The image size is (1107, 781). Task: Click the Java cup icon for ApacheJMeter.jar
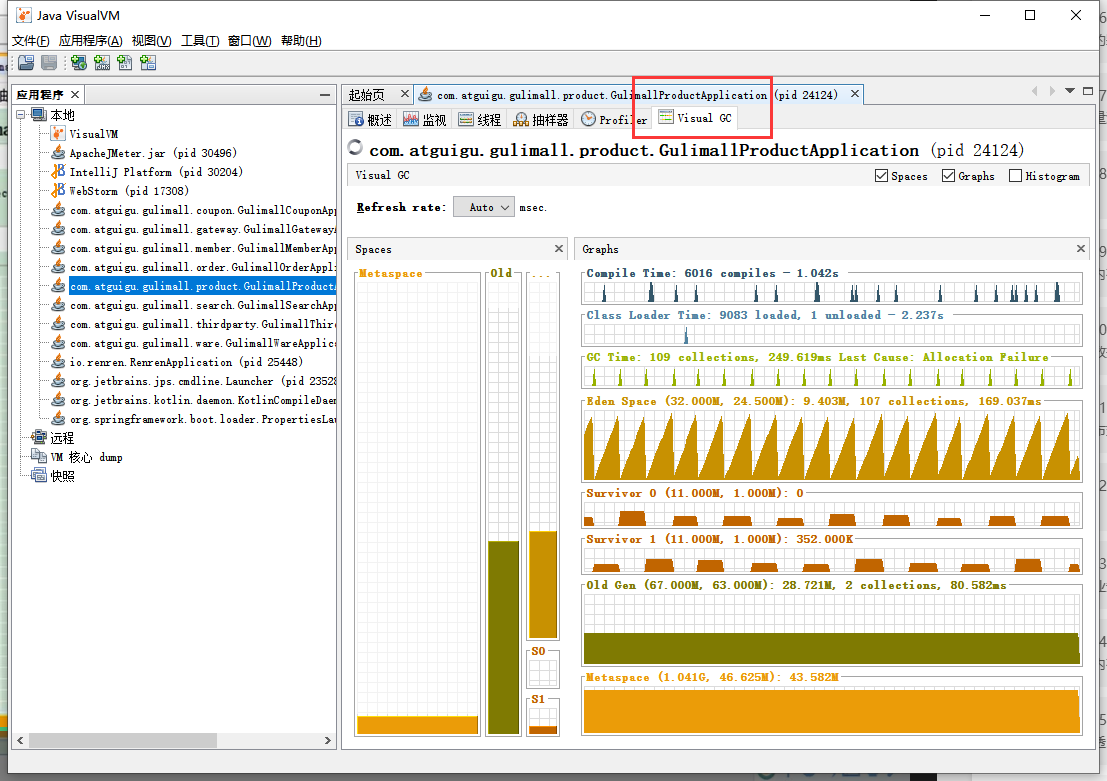click(59, 153)
